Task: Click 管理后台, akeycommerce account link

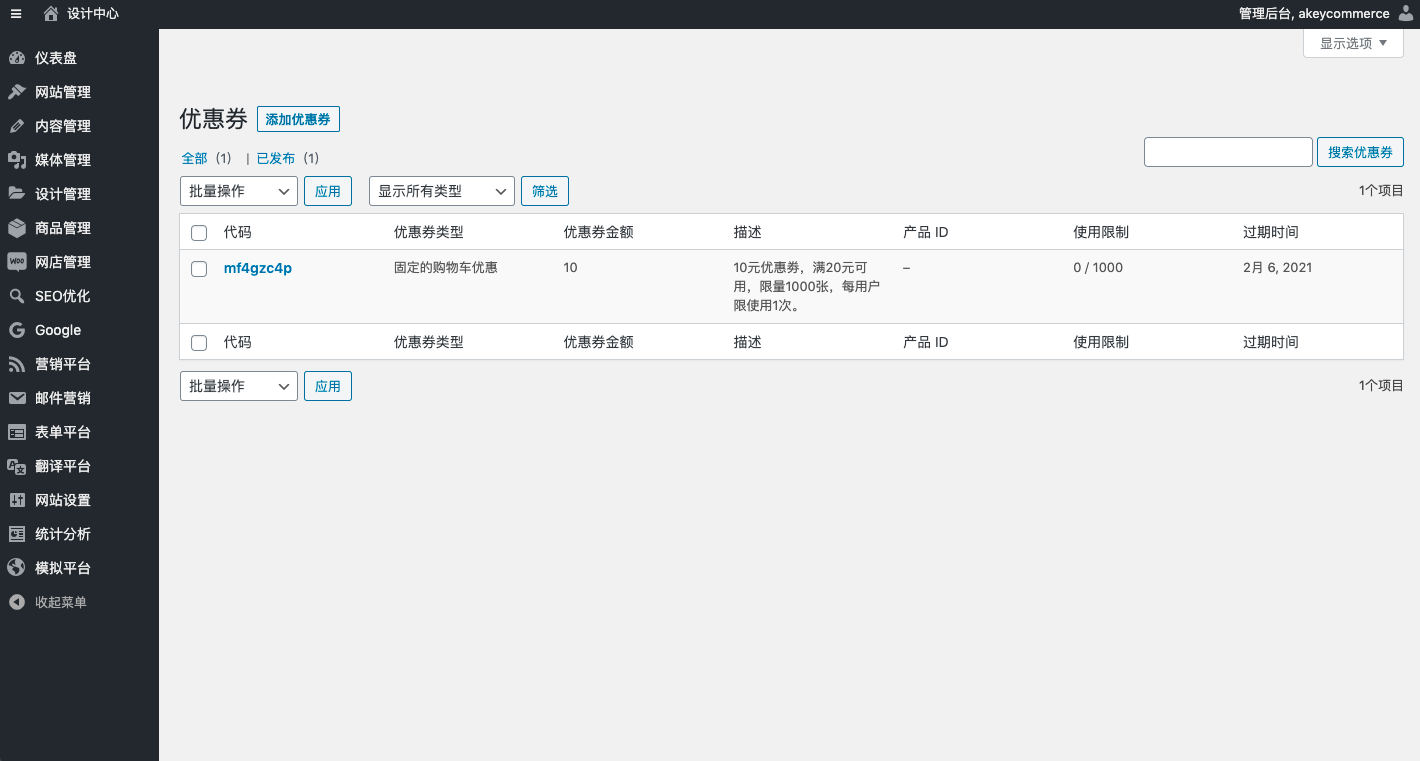Action: (x=1314, y=14)
